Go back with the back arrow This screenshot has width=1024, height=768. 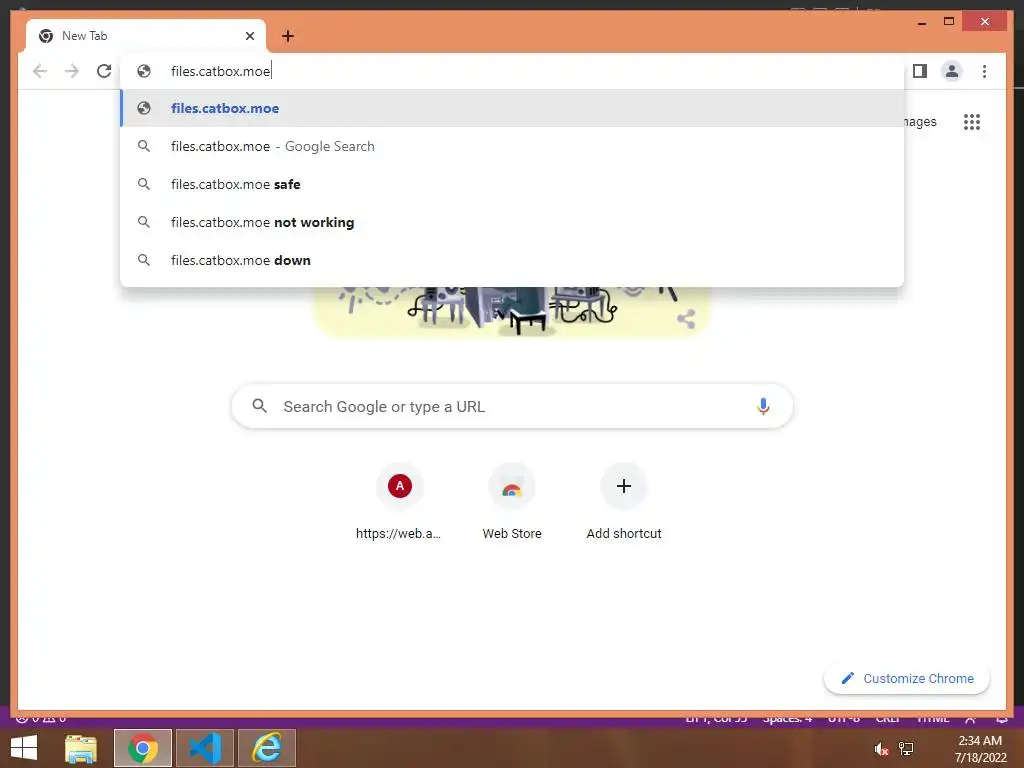(40, 71)
